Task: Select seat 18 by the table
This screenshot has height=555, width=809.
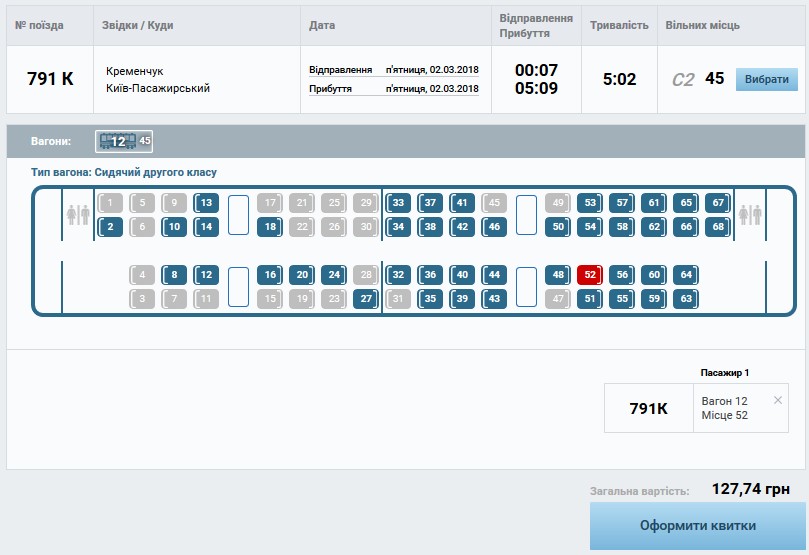Action: pos(269,227)
